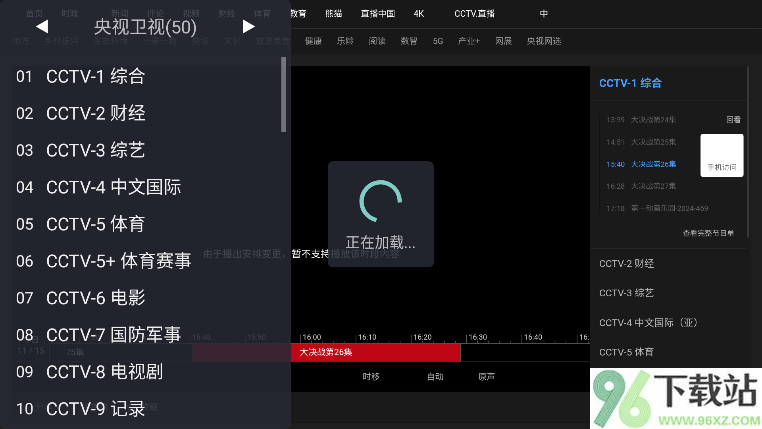Open the 4K top tab

(419, 14)
